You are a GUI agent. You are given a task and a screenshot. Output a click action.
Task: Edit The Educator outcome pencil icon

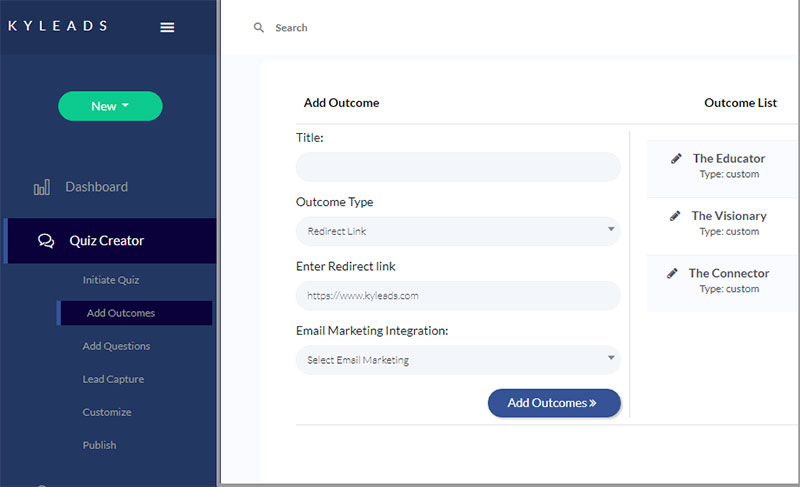click(x=676, y=159)
